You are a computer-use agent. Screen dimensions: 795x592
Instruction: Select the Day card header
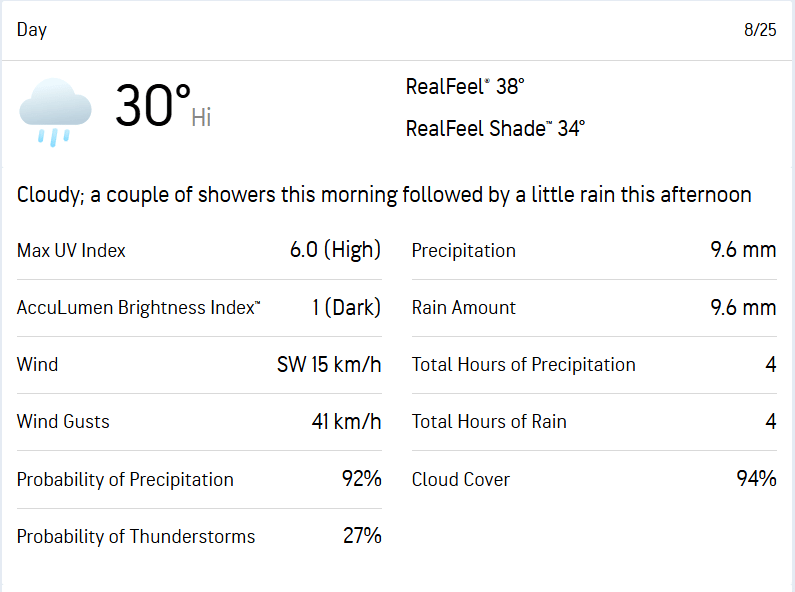398,30
